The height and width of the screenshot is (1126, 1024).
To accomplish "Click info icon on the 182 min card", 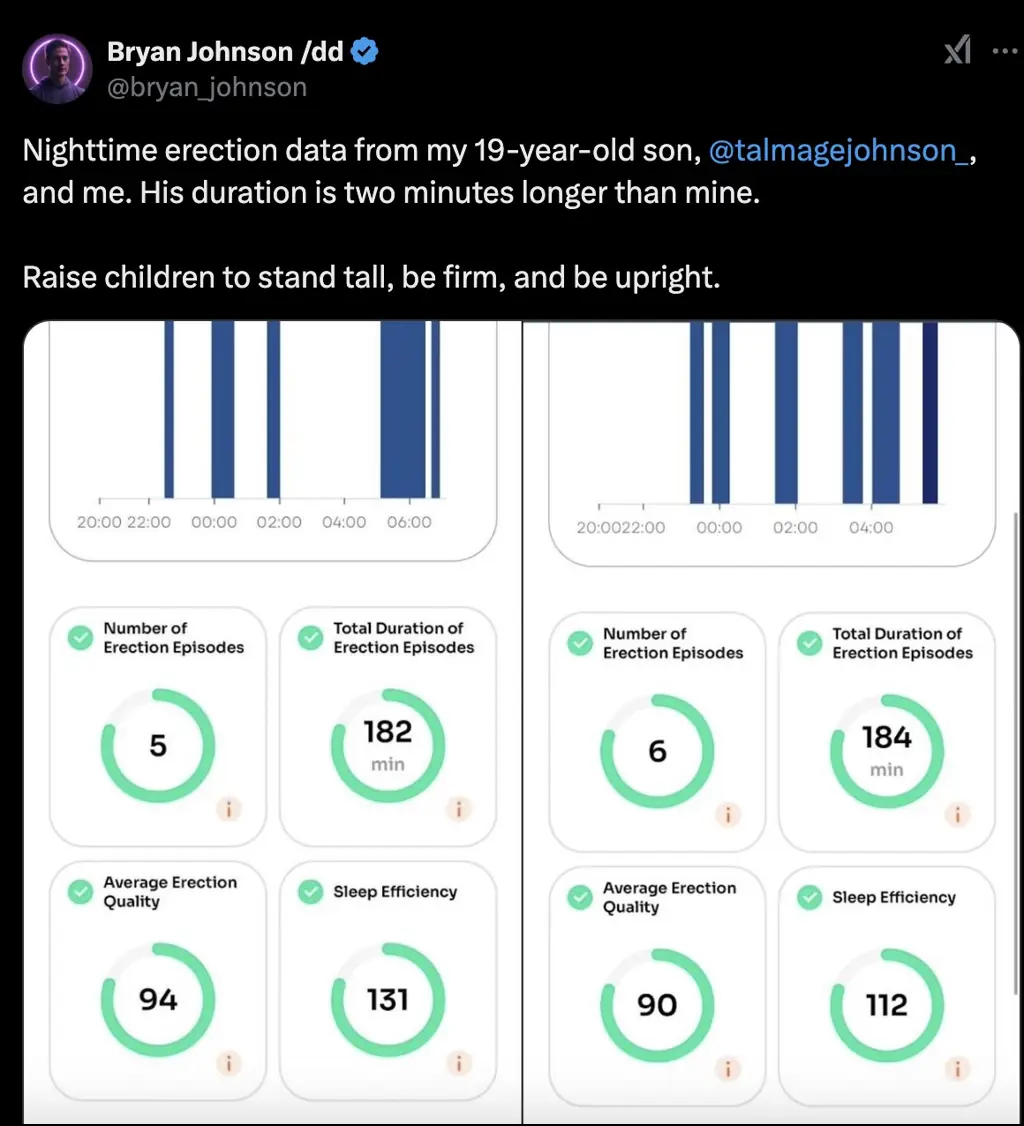I will click(459, 810).
